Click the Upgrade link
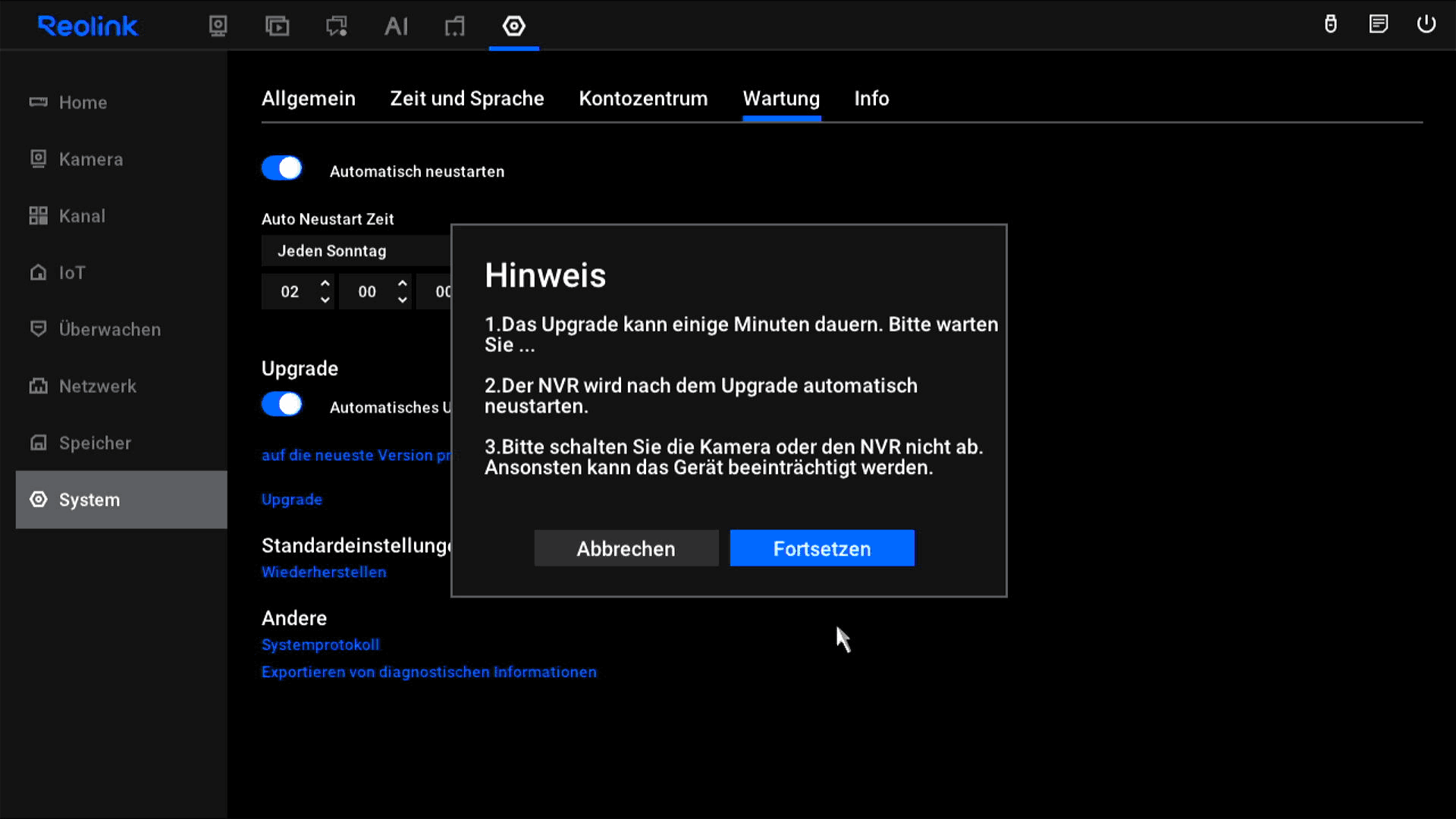Screen dimensions: 1456x819 pos(292,500)
